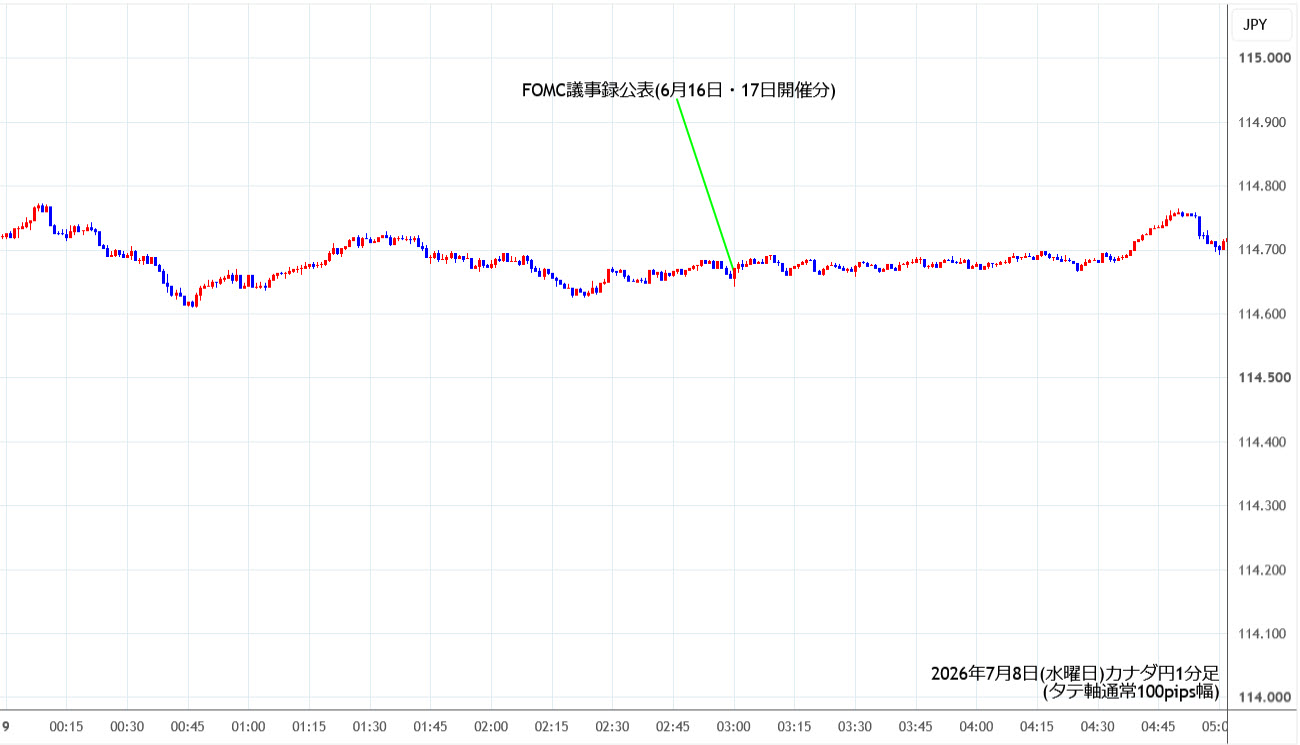Click the 02:45 time axis label
This screenshot has height=745, width=1300.
point(673,727)
